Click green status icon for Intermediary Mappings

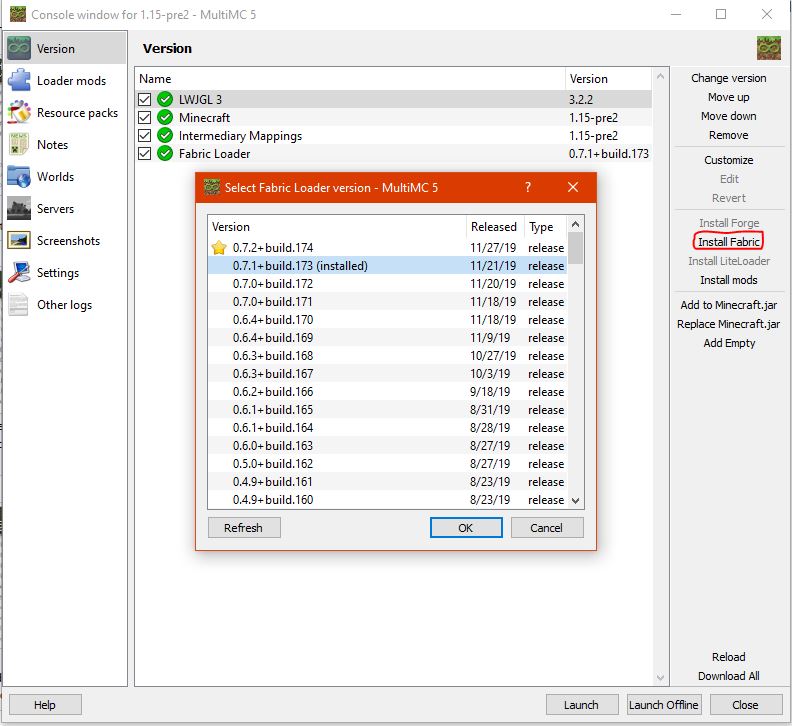click(x=165, y=135)
